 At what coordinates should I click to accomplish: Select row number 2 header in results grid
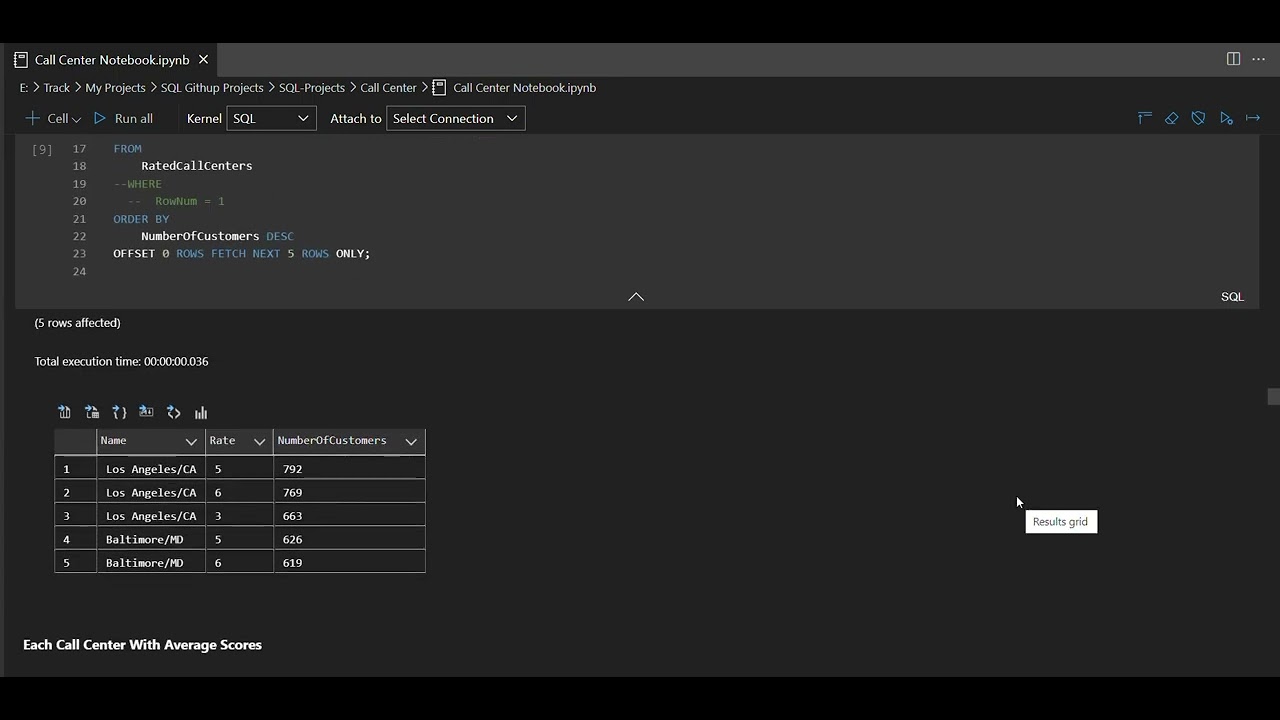click(76, 492)
